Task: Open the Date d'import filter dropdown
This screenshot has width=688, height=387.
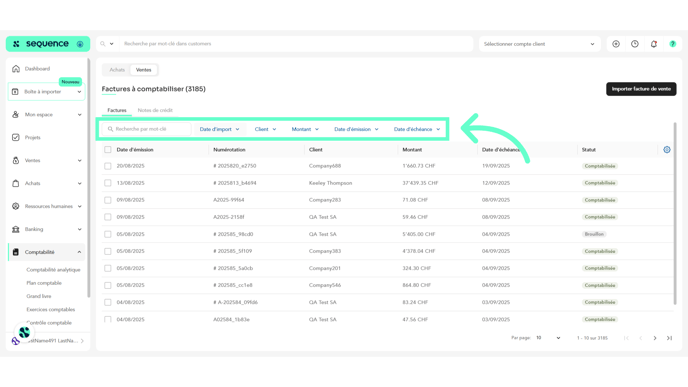Action: (219, 129)
